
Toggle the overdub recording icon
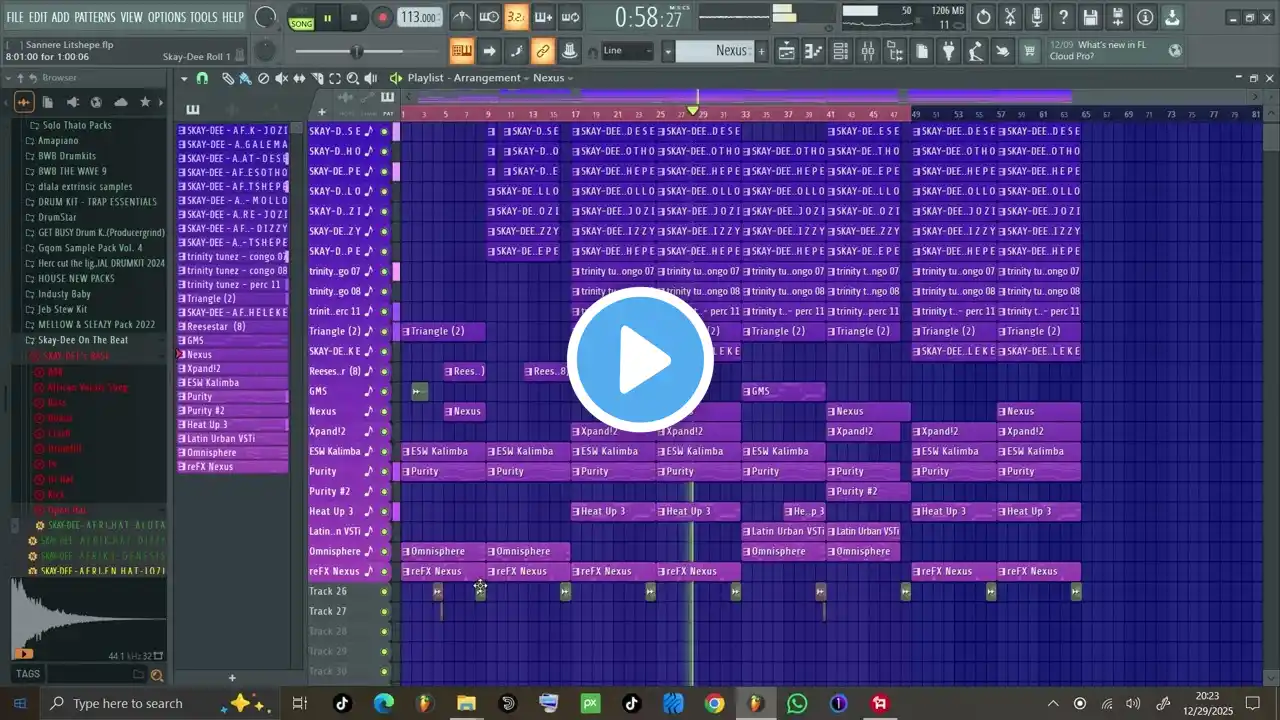tap(543, 17)
